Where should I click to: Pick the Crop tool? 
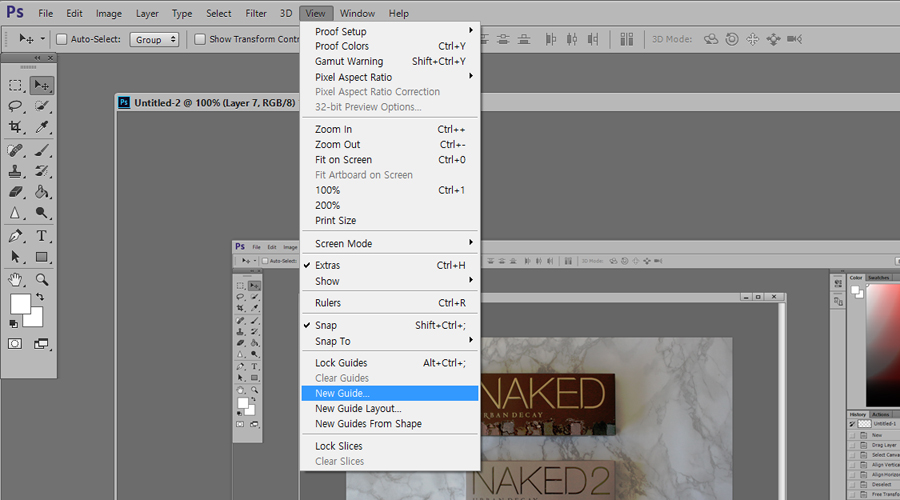coord(16,128)
